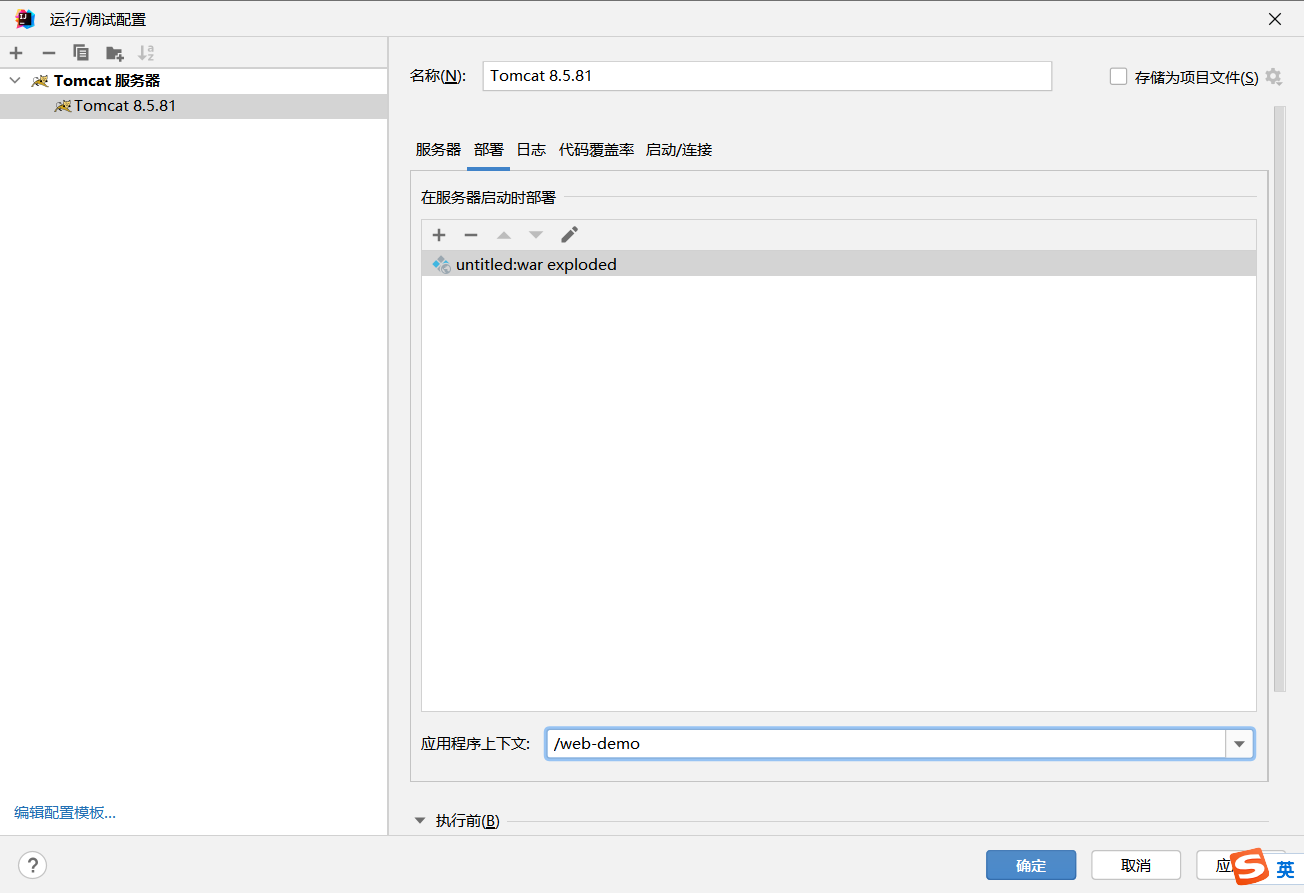Switch to the 代码覆盖率 tab
This screenshot has height=893, width=1304.
[x=596, y=150]
